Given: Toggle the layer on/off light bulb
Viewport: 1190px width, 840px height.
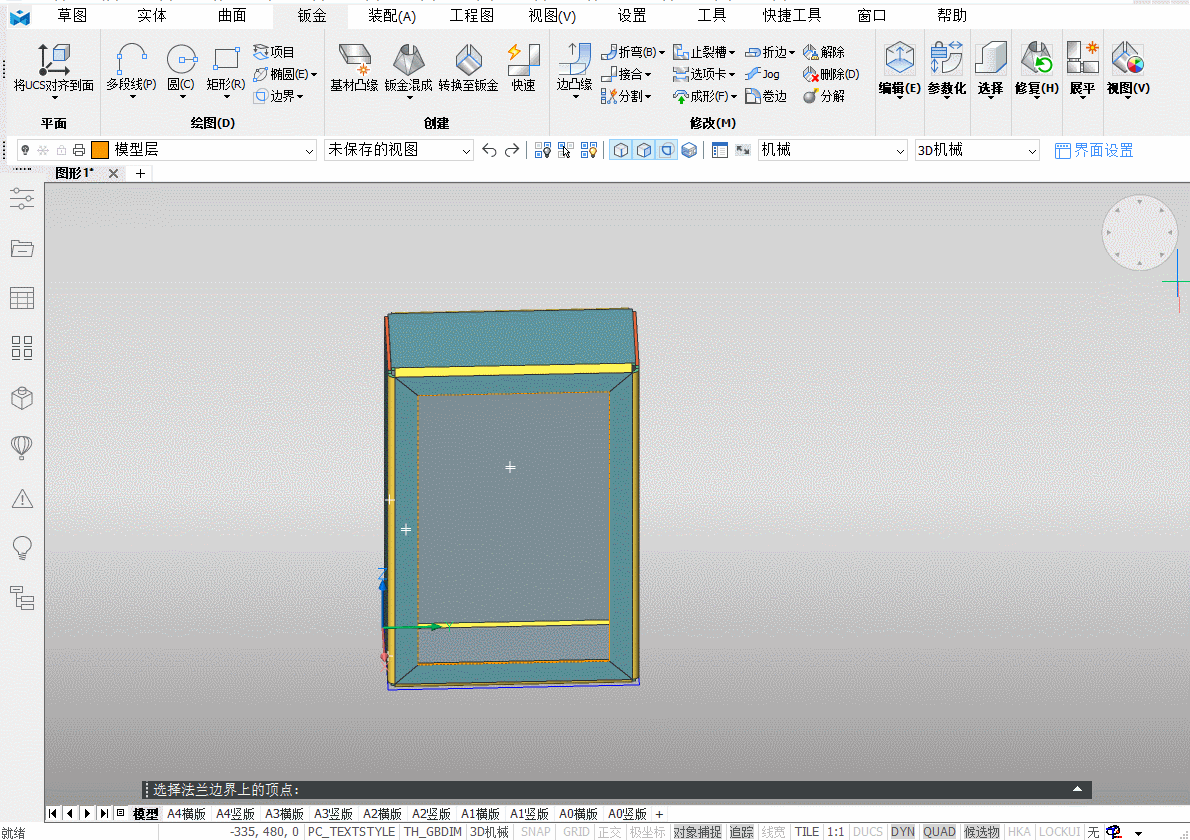Looking at the screenshot, I should 25,150.
